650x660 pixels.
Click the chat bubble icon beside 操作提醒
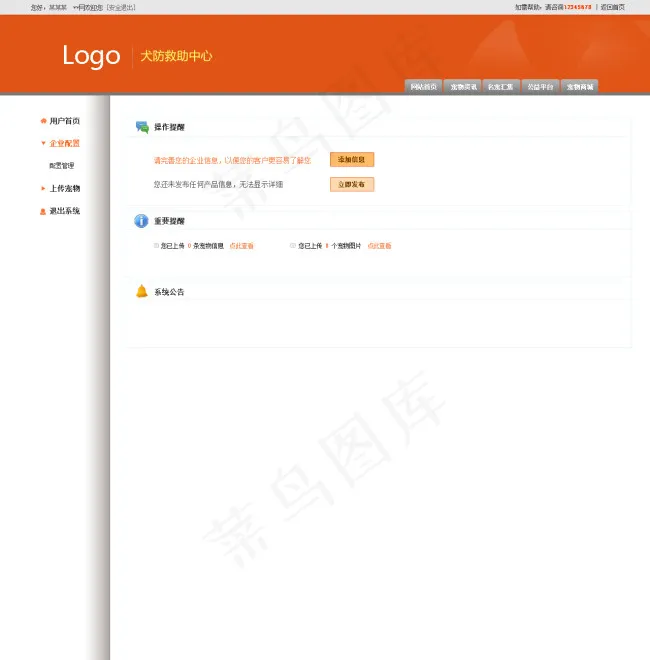click(x=142, y=127)
